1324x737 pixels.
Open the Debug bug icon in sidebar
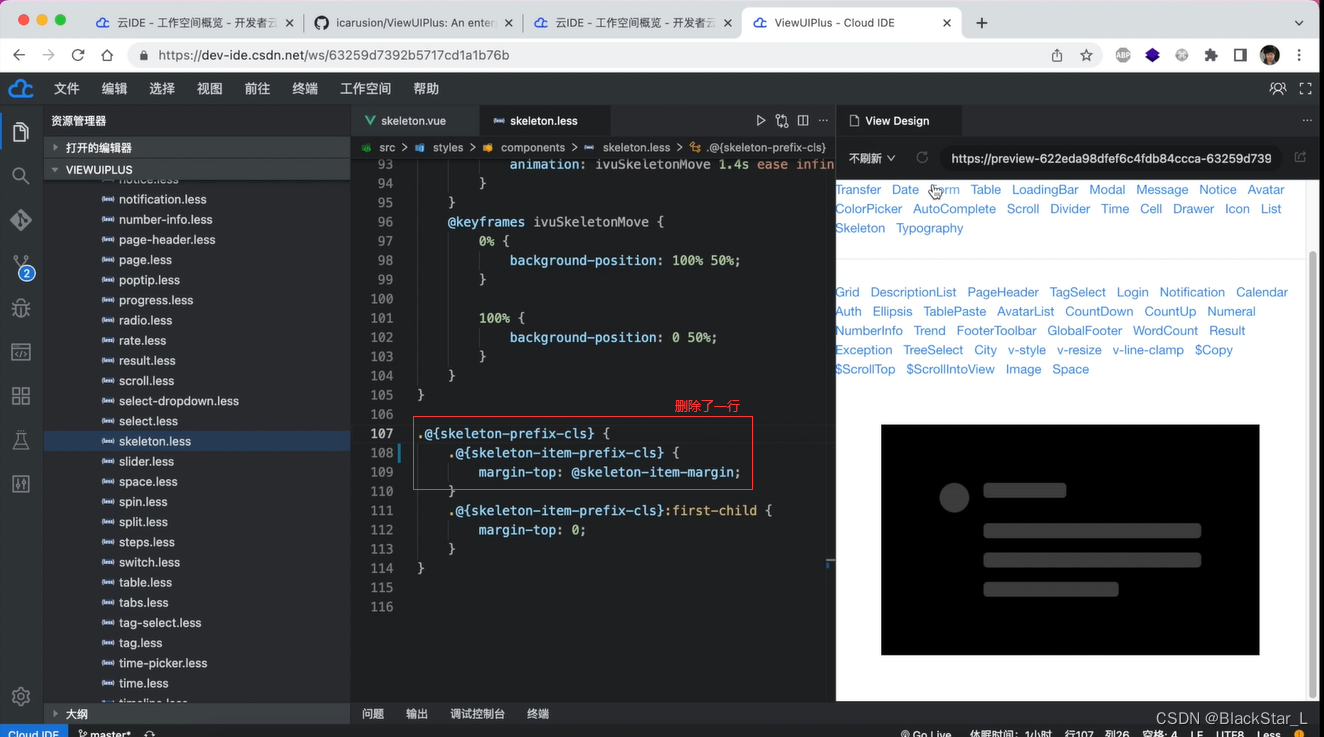(x=21, y=308)
